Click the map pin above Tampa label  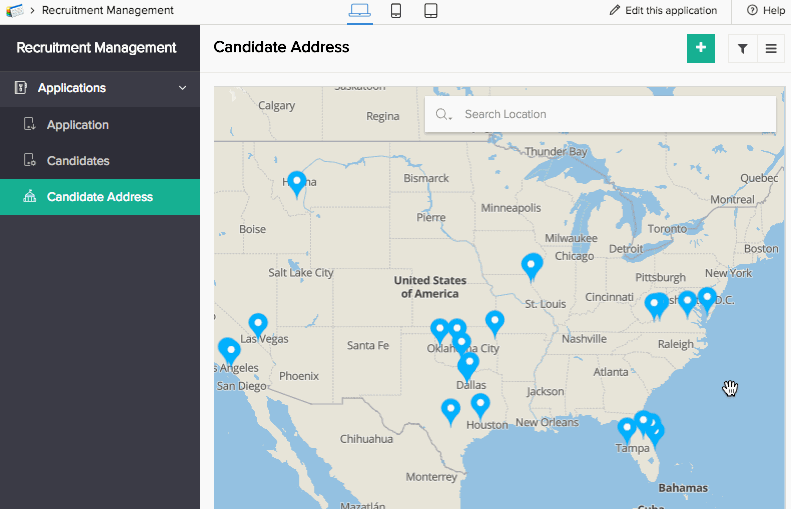[x=627, y=431]
